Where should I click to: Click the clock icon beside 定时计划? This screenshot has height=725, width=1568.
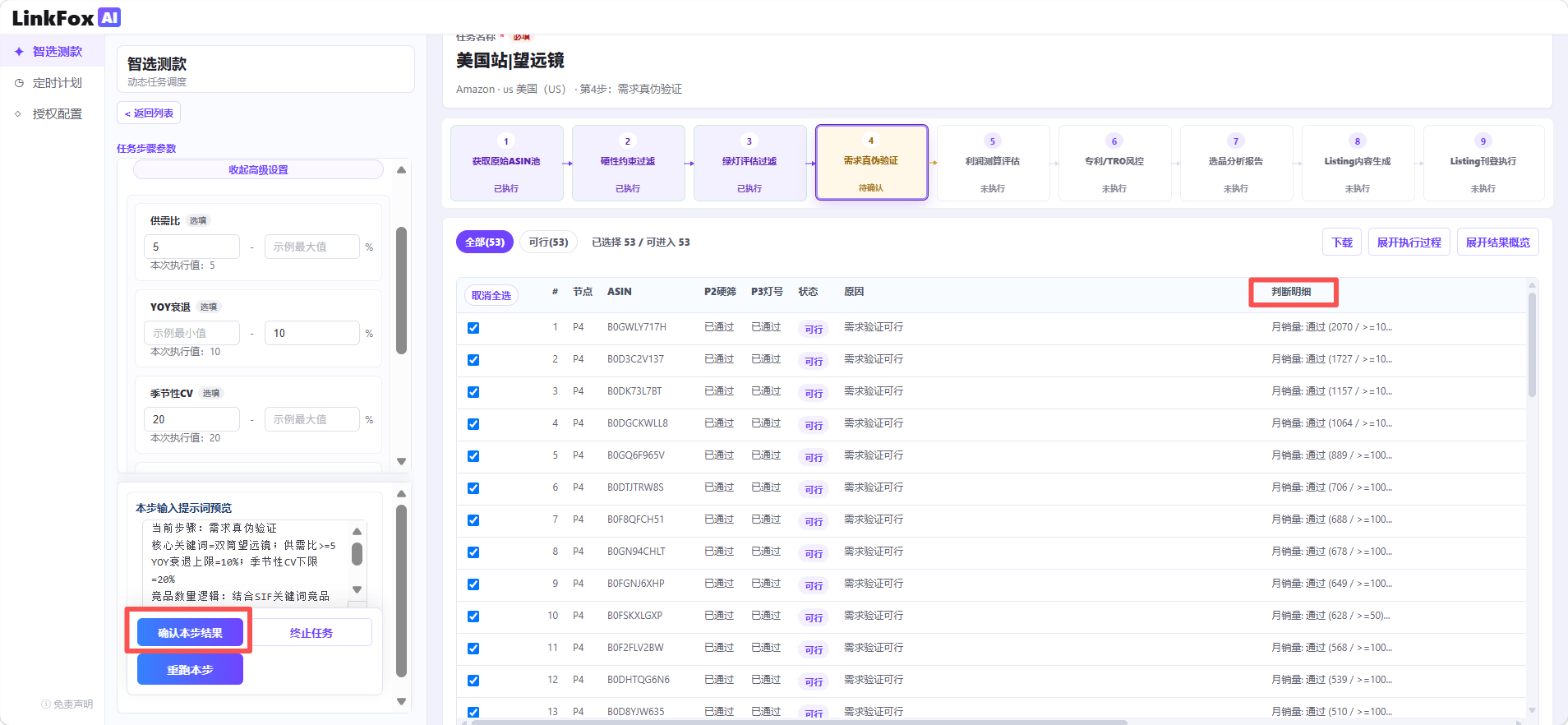(x=19, y=82)
